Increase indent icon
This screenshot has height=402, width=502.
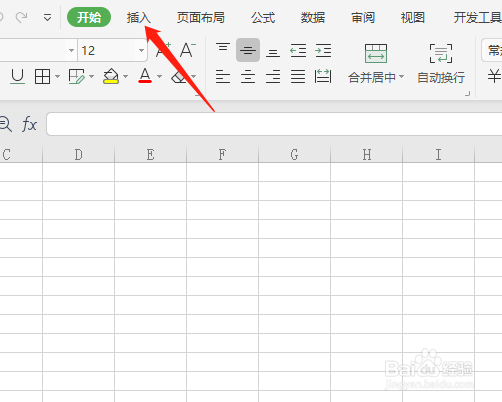point(323,50)
